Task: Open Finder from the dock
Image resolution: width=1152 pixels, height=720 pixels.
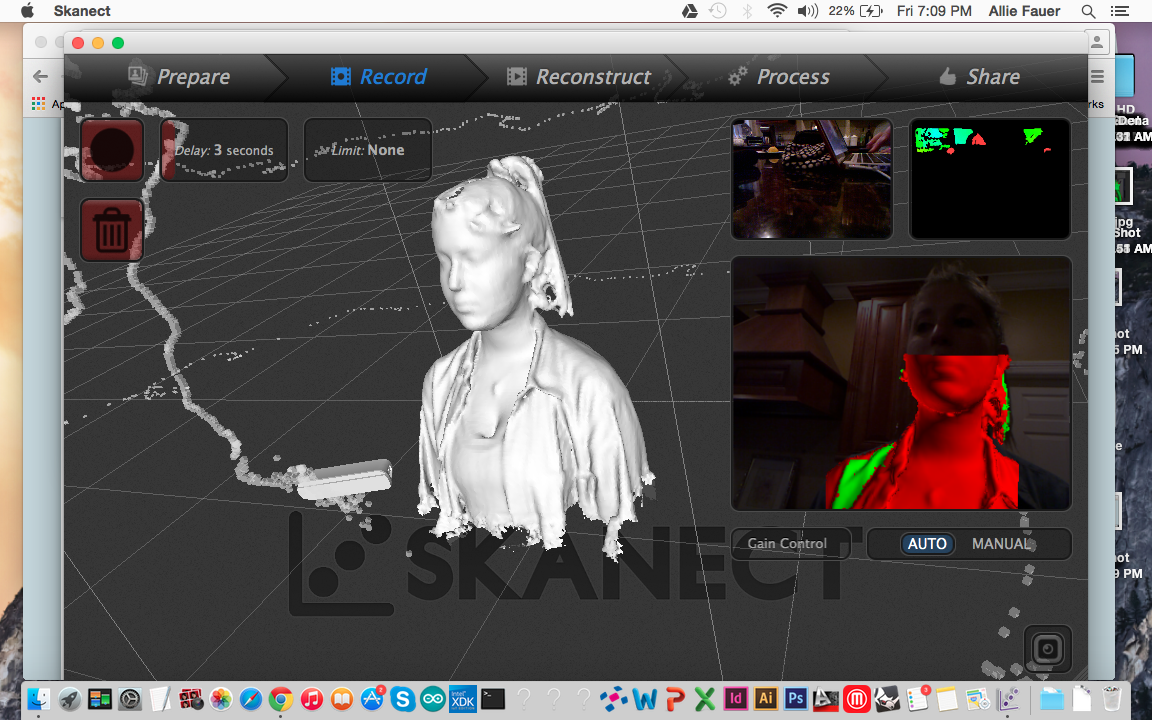Action: coord(38,699)
